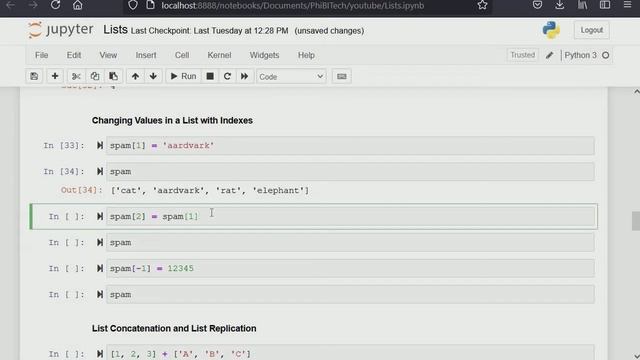Click inside the spam[1] = 'aardvark' cell
Image resolution: width=640 pixels, height=360 pixels.
coord(350,146)
